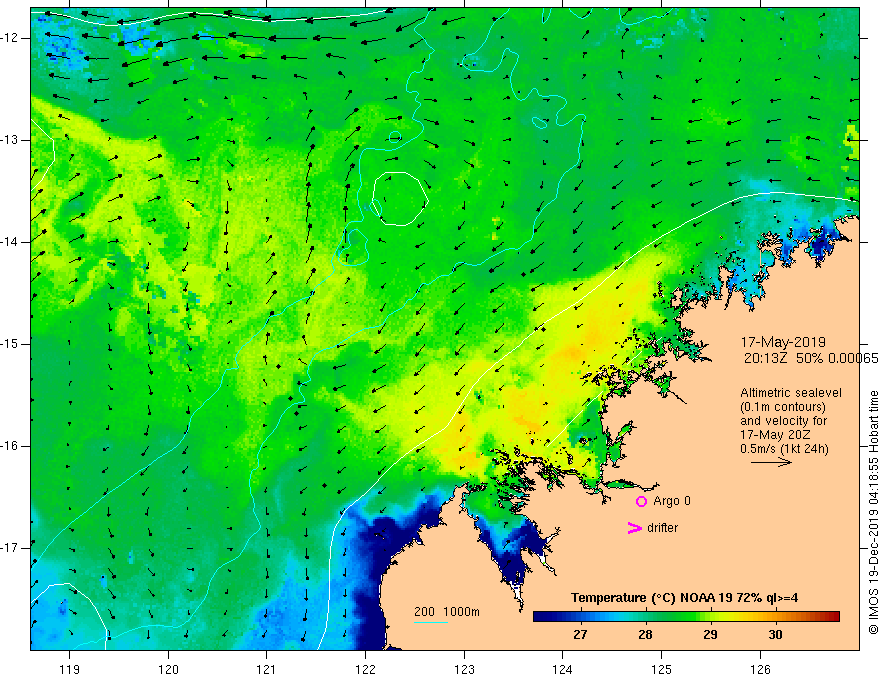
Task: Click the 'drifter' legend label
Action: pos(663,528)
